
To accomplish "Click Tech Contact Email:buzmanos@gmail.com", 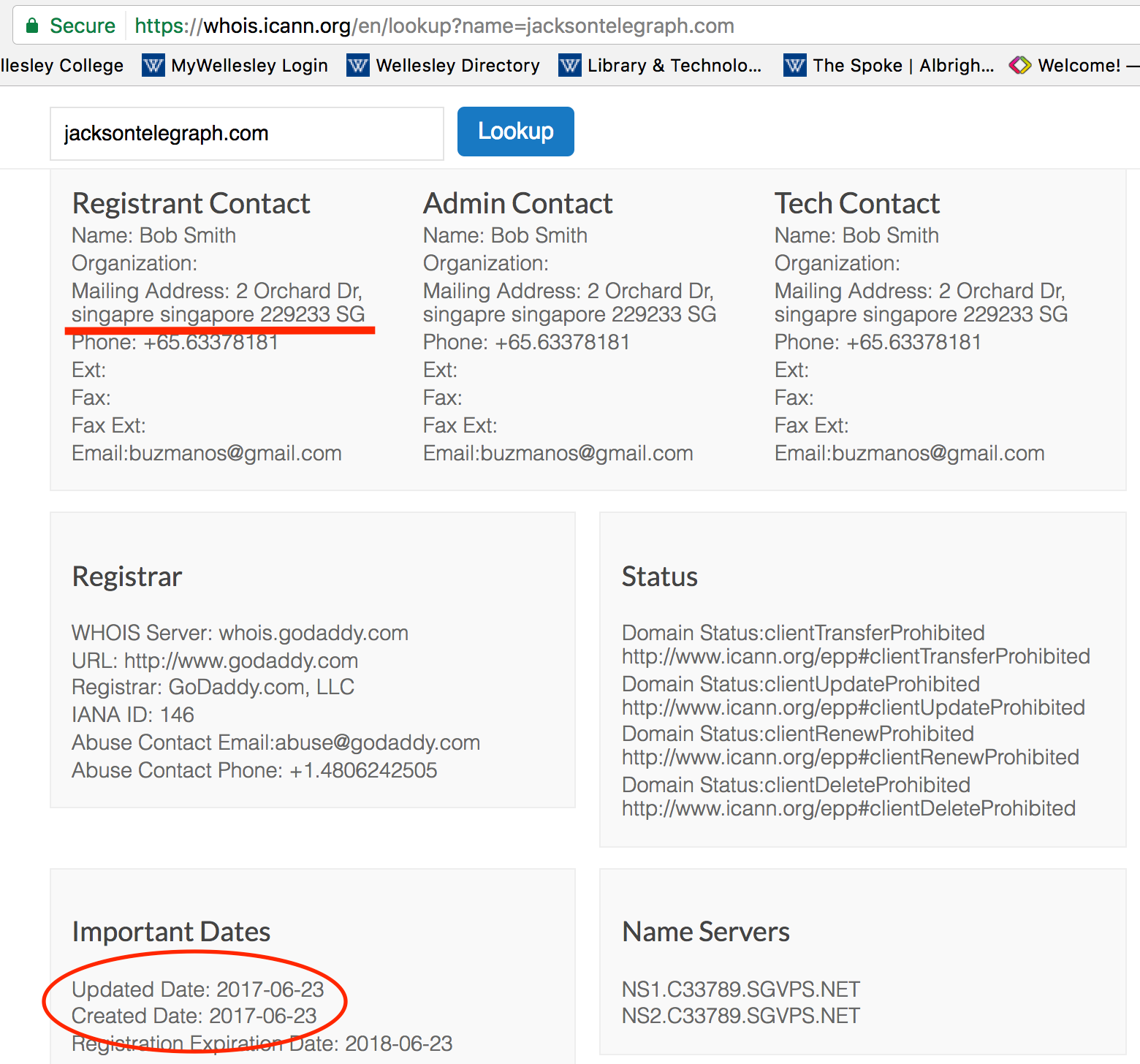I will [910, 453].
